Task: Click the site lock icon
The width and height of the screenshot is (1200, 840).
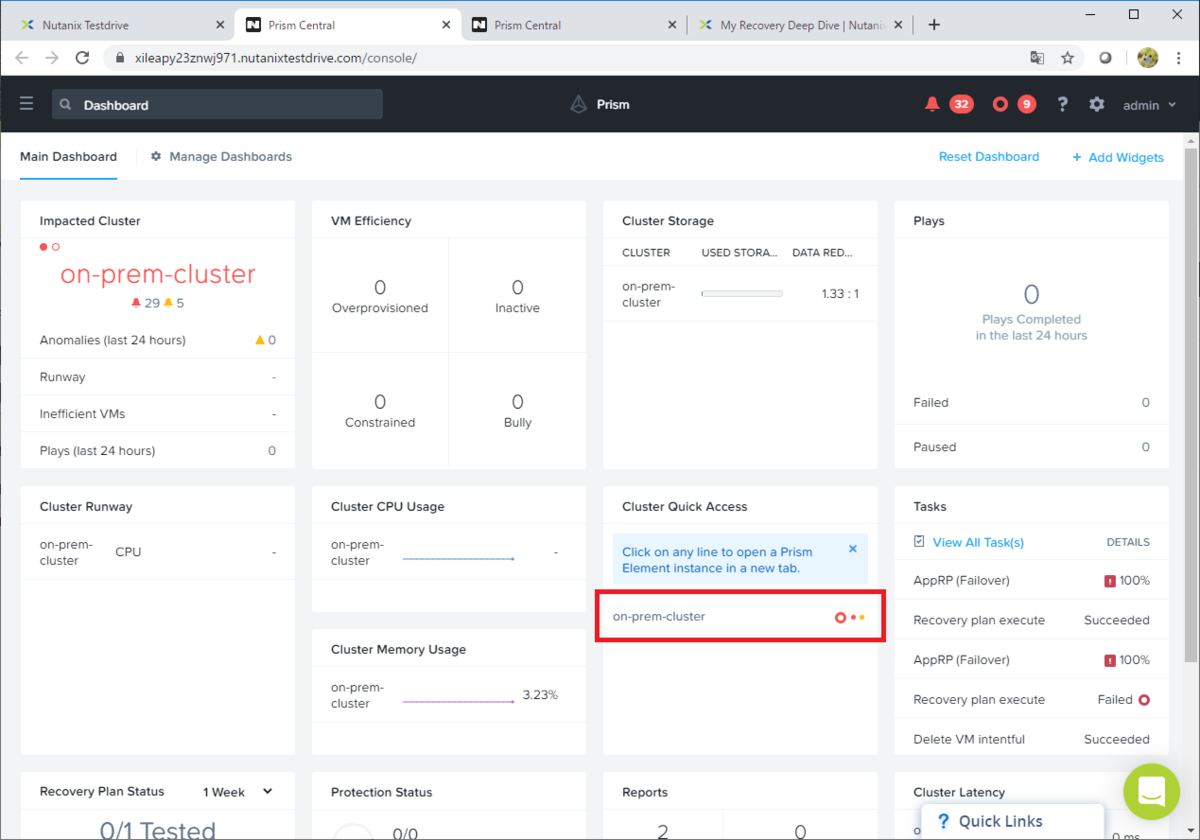Action: click(x=119, y=58)
